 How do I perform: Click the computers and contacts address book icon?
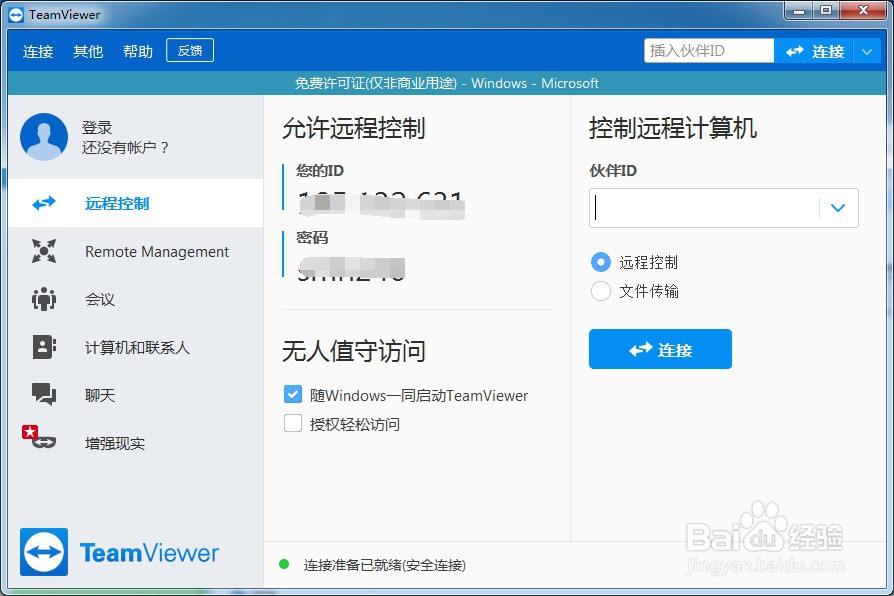tap(44, 347)
